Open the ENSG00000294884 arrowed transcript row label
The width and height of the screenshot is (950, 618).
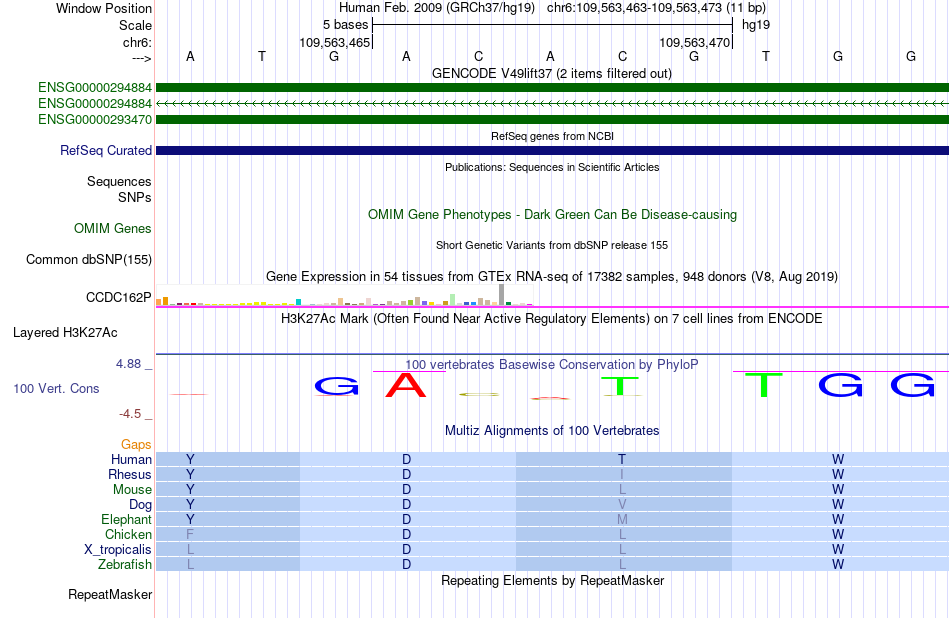point(95,104)
